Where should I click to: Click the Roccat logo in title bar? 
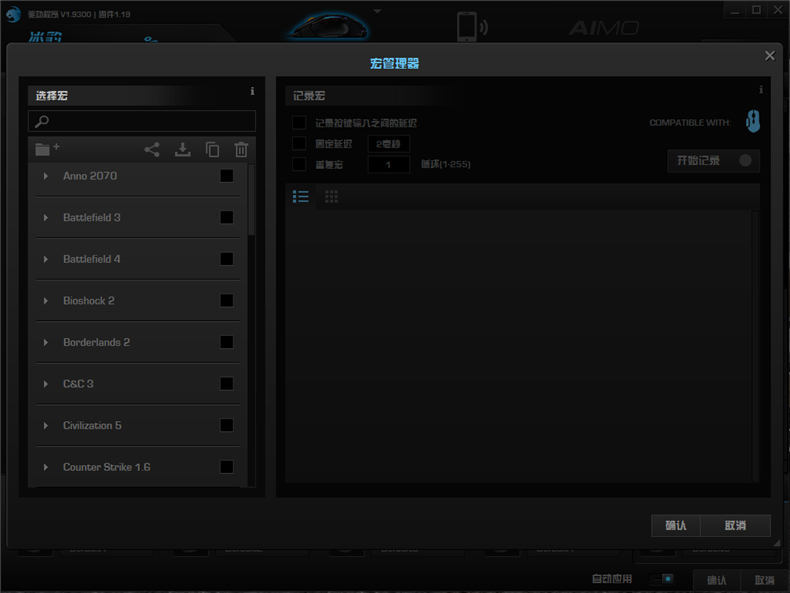tap(13, 14)
